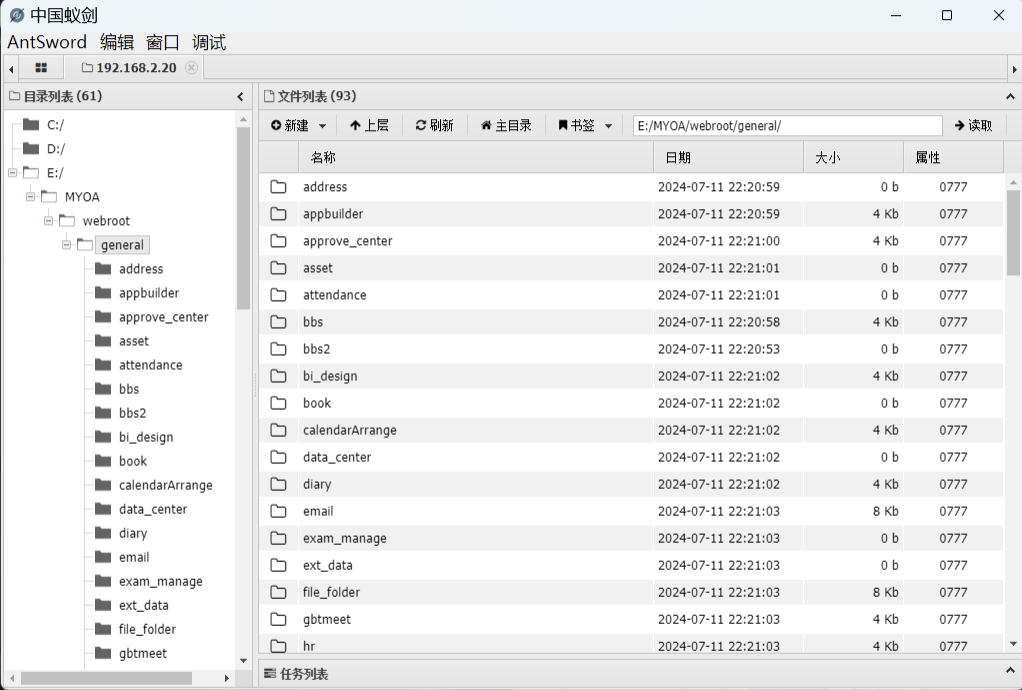Click the file list vertical scrollbar
1022x690 pixels.
point(1013,233)
